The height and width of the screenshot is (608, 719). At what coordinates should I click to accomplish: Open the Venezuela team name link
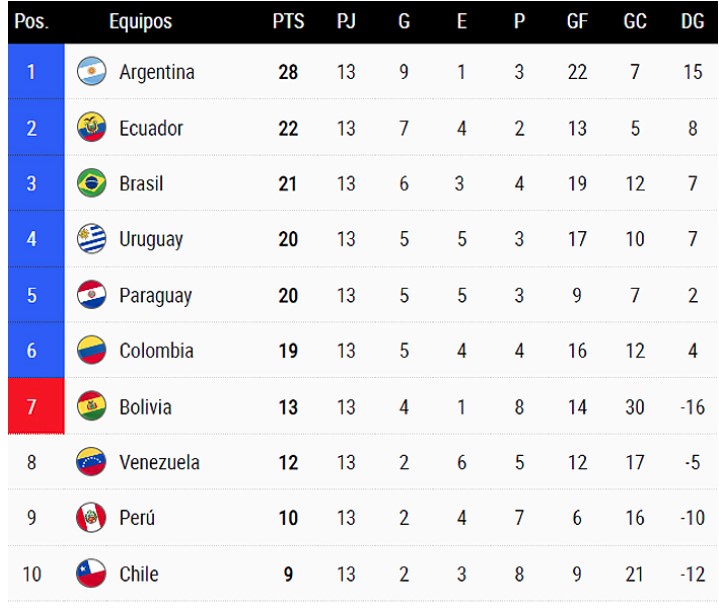point(159,462)
